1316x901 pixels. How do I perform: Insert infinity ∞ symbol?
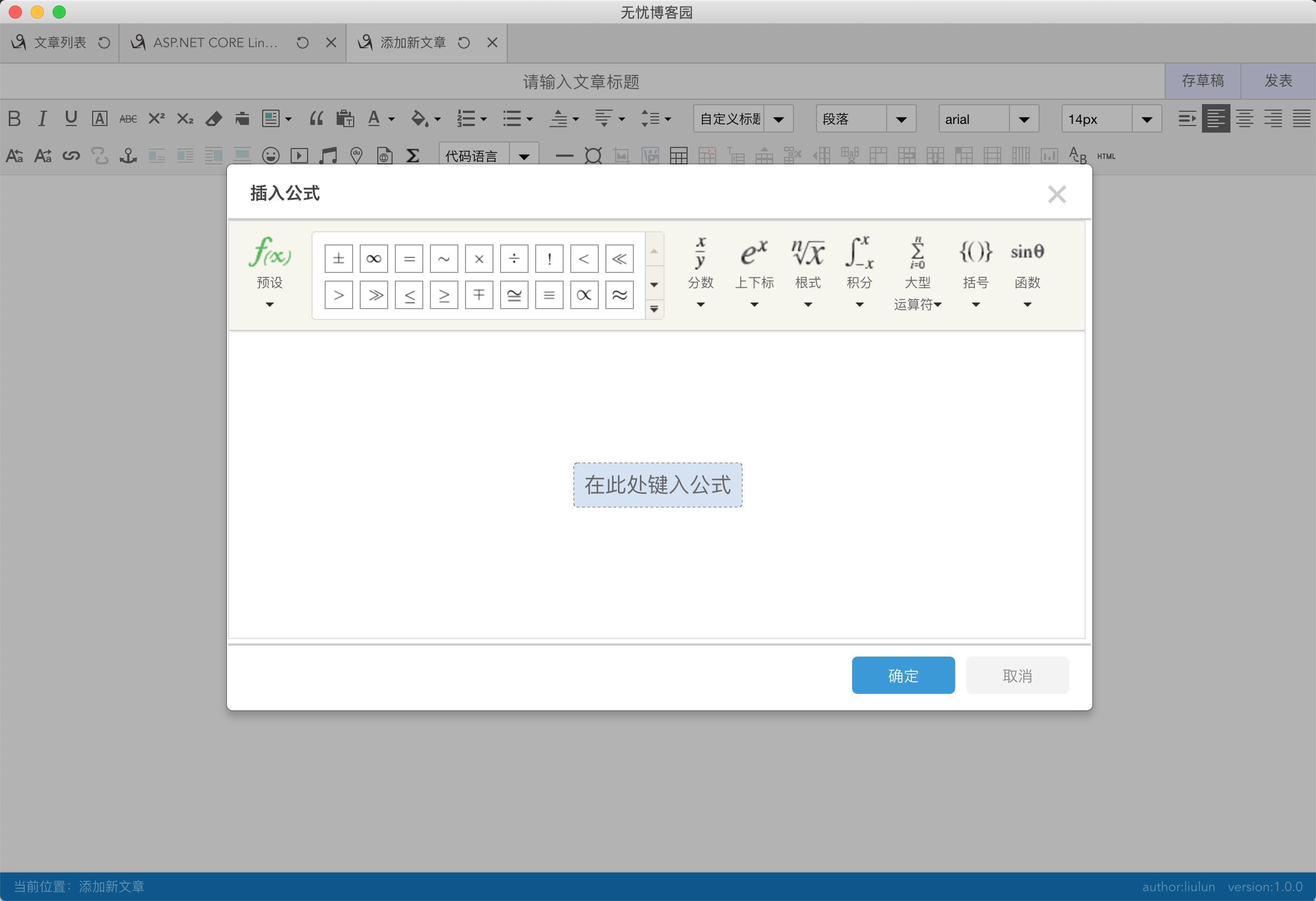coord(374,259)
